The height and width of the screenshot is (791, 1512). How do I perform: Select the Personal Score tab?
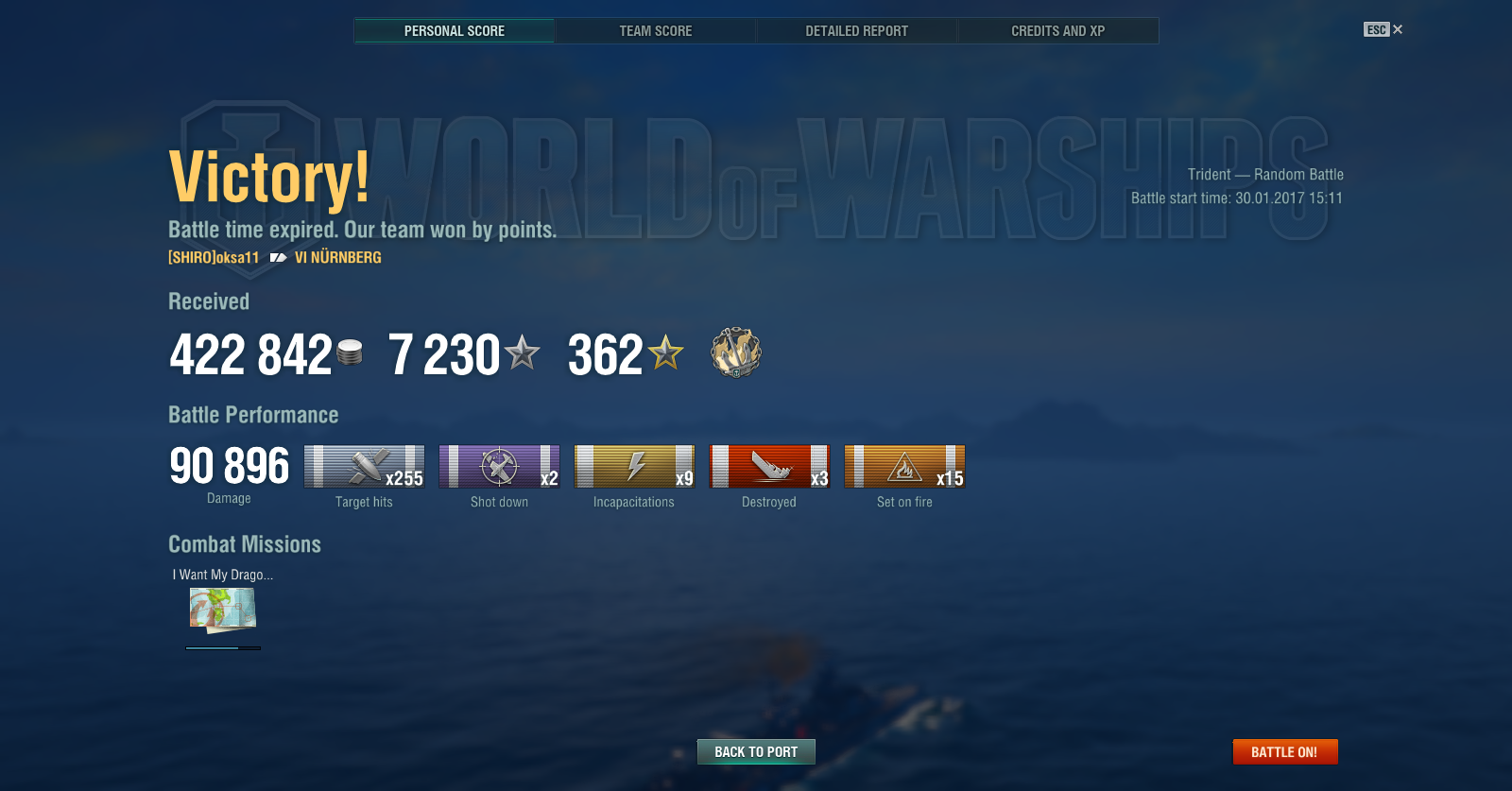(455, 31)
